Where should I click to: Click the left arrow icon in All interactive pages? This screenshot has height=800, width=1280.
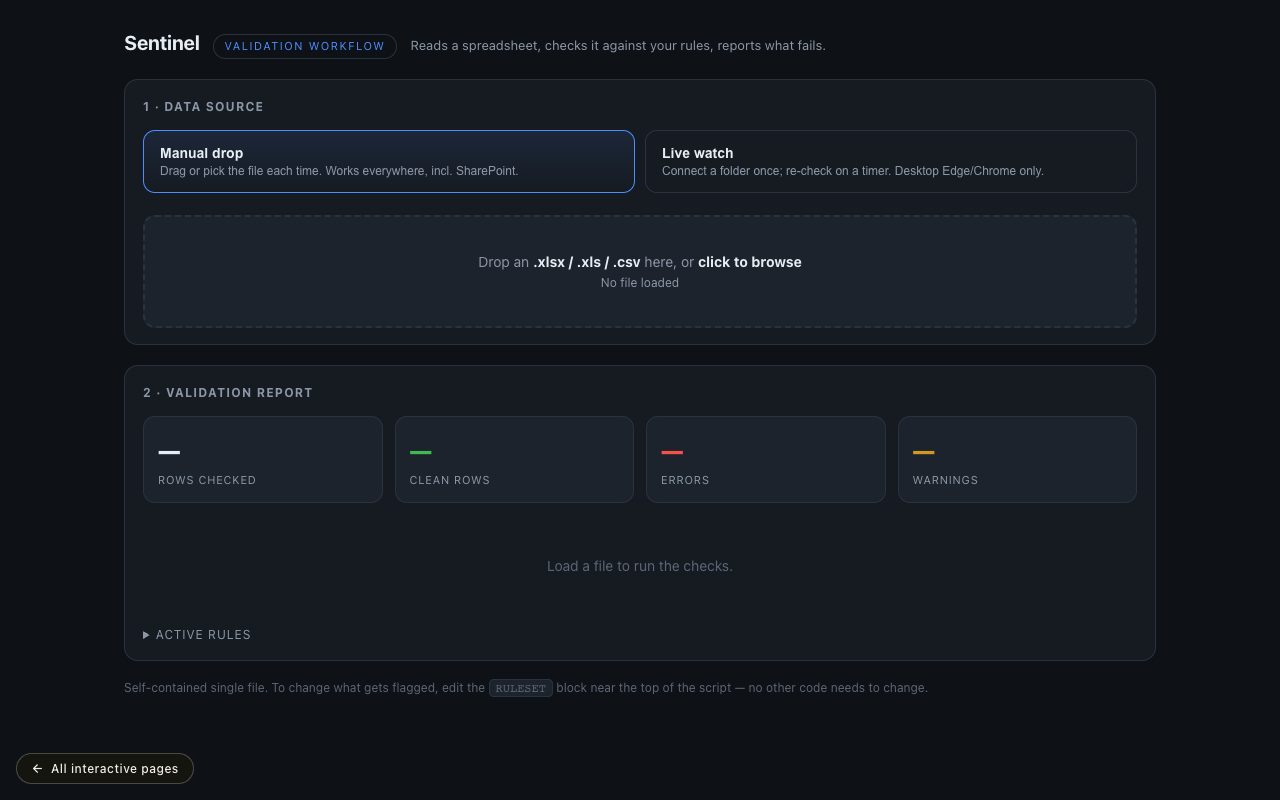(x=37, y=769)
